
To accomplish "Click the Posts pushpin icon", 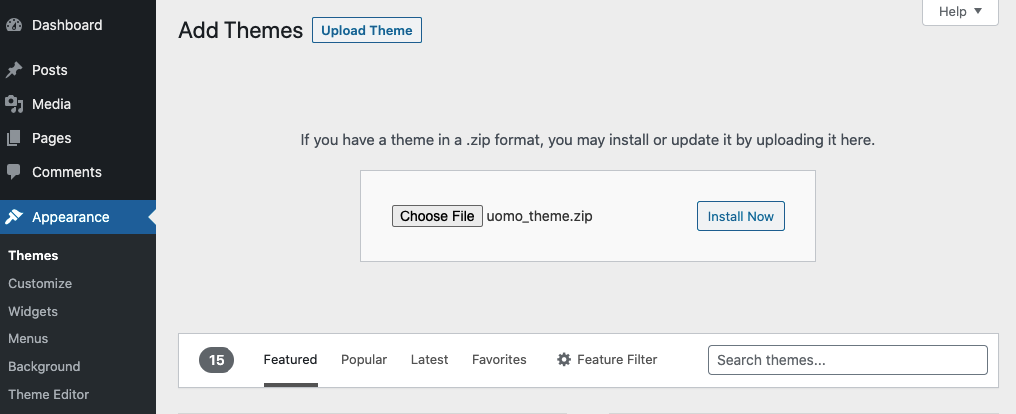I will click(x=14, y=70).
